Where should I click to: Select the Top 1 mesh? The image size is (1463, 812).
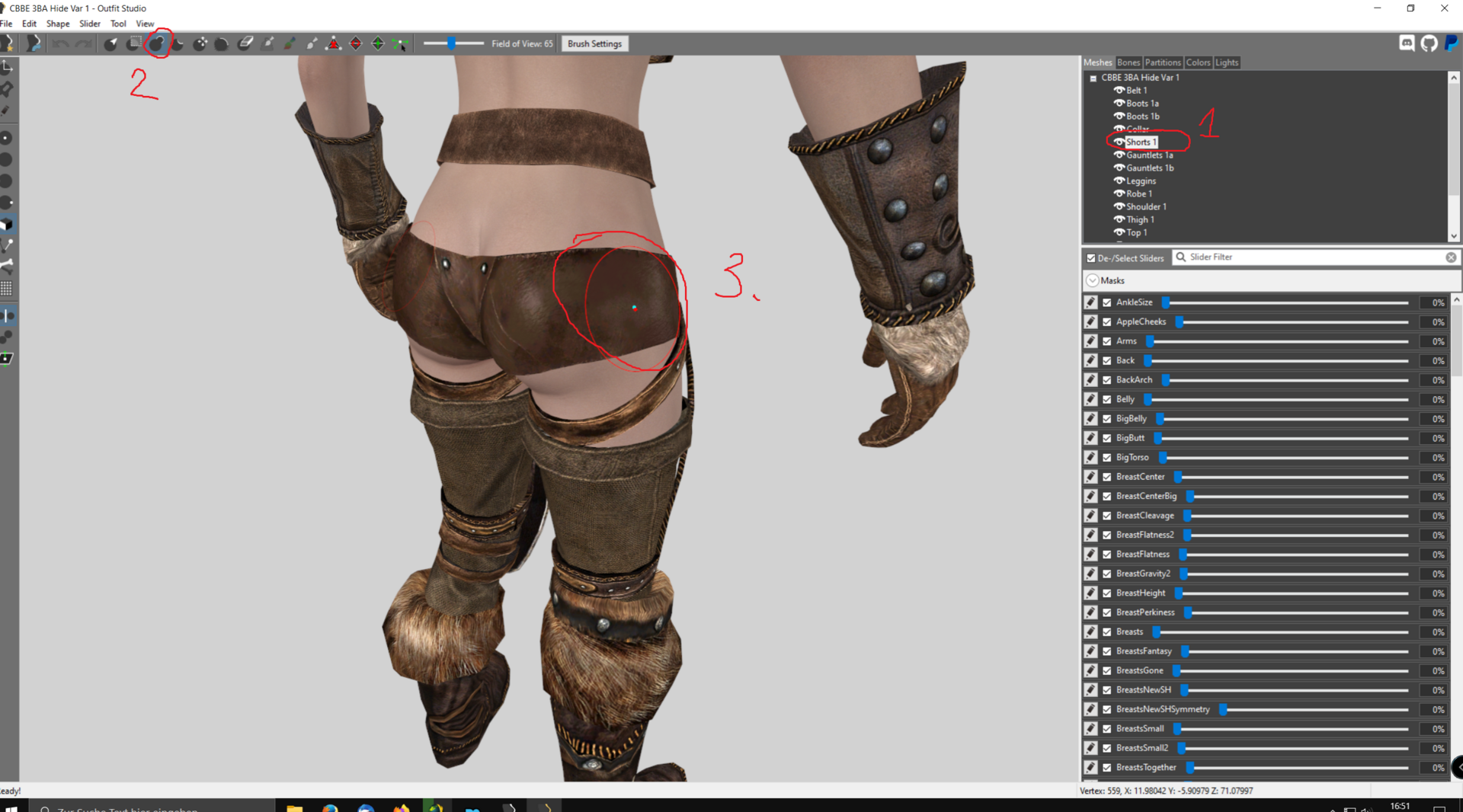click(1136, 232)
